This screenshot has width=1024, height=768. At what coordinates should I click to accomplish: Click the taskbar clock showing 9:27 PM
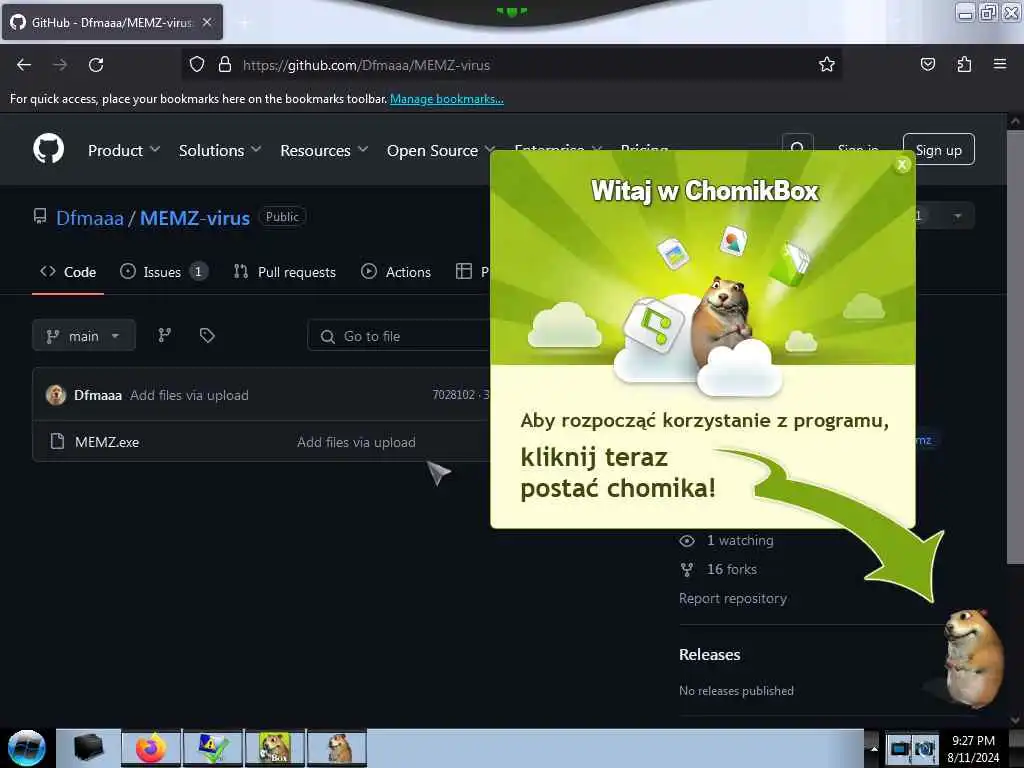[973, 741]
